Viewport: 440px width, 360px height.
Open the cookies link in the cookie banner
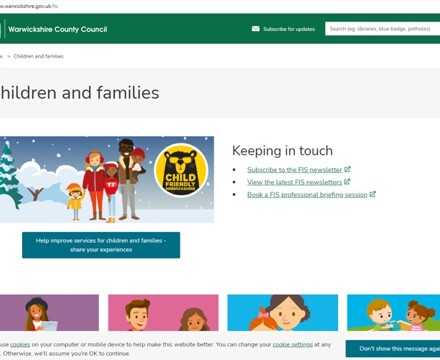20,345
